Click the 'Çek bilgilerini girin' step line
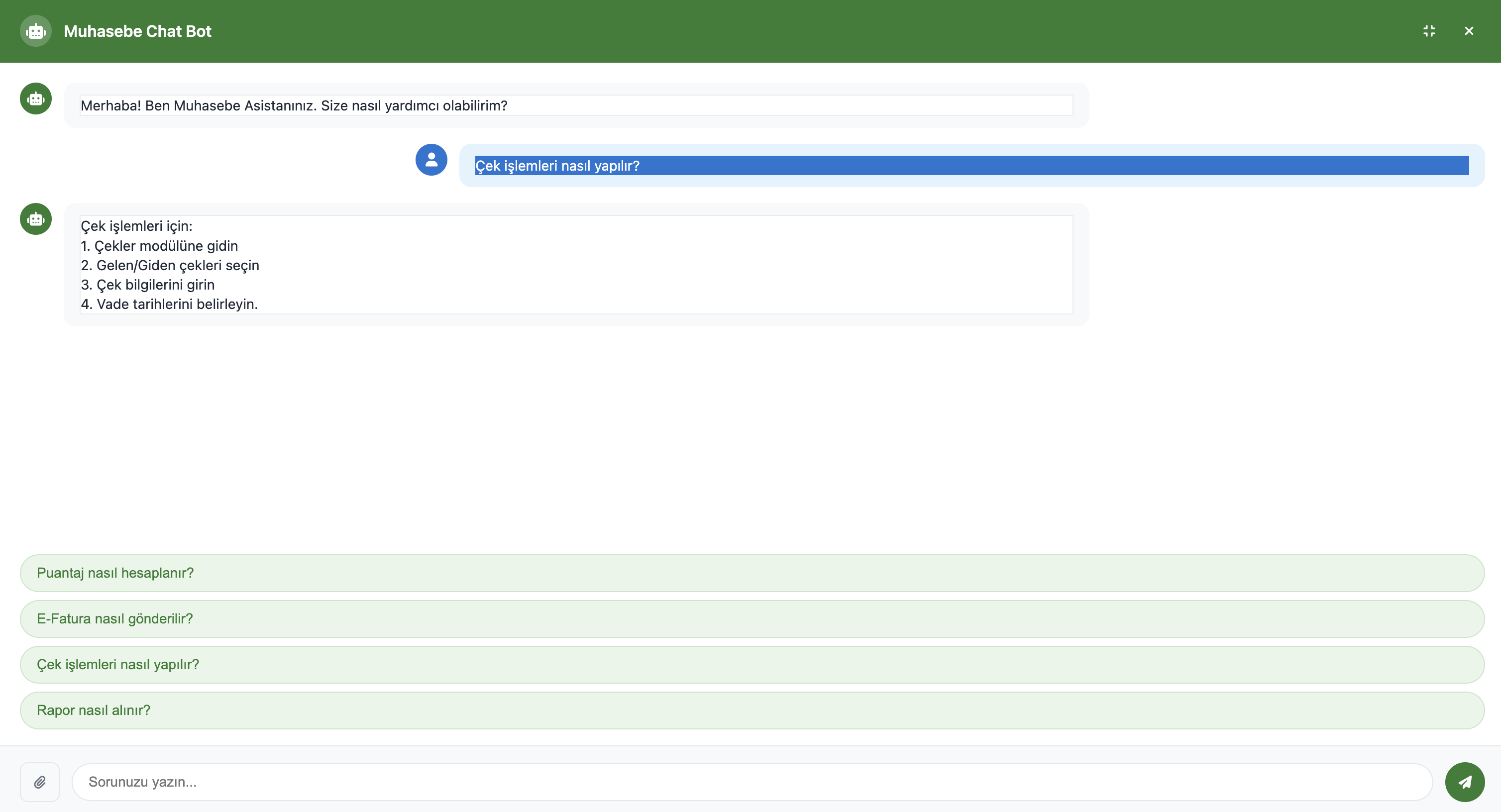1501x812 pixels. tap(148, 285)
